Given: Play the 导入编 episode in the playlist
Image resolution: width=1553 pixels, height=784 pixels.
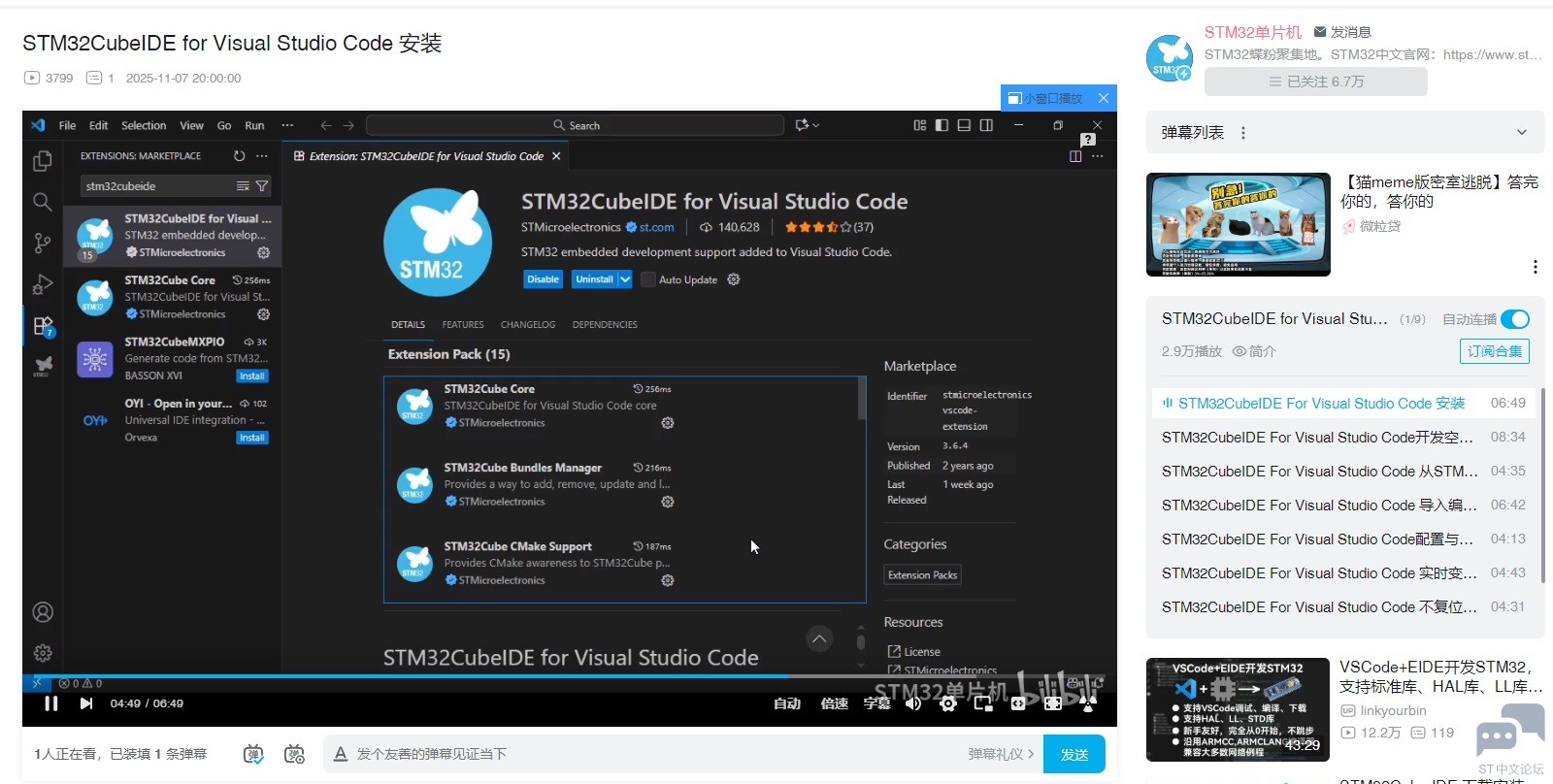Looking at the screenshot, I should [1343, 506].
